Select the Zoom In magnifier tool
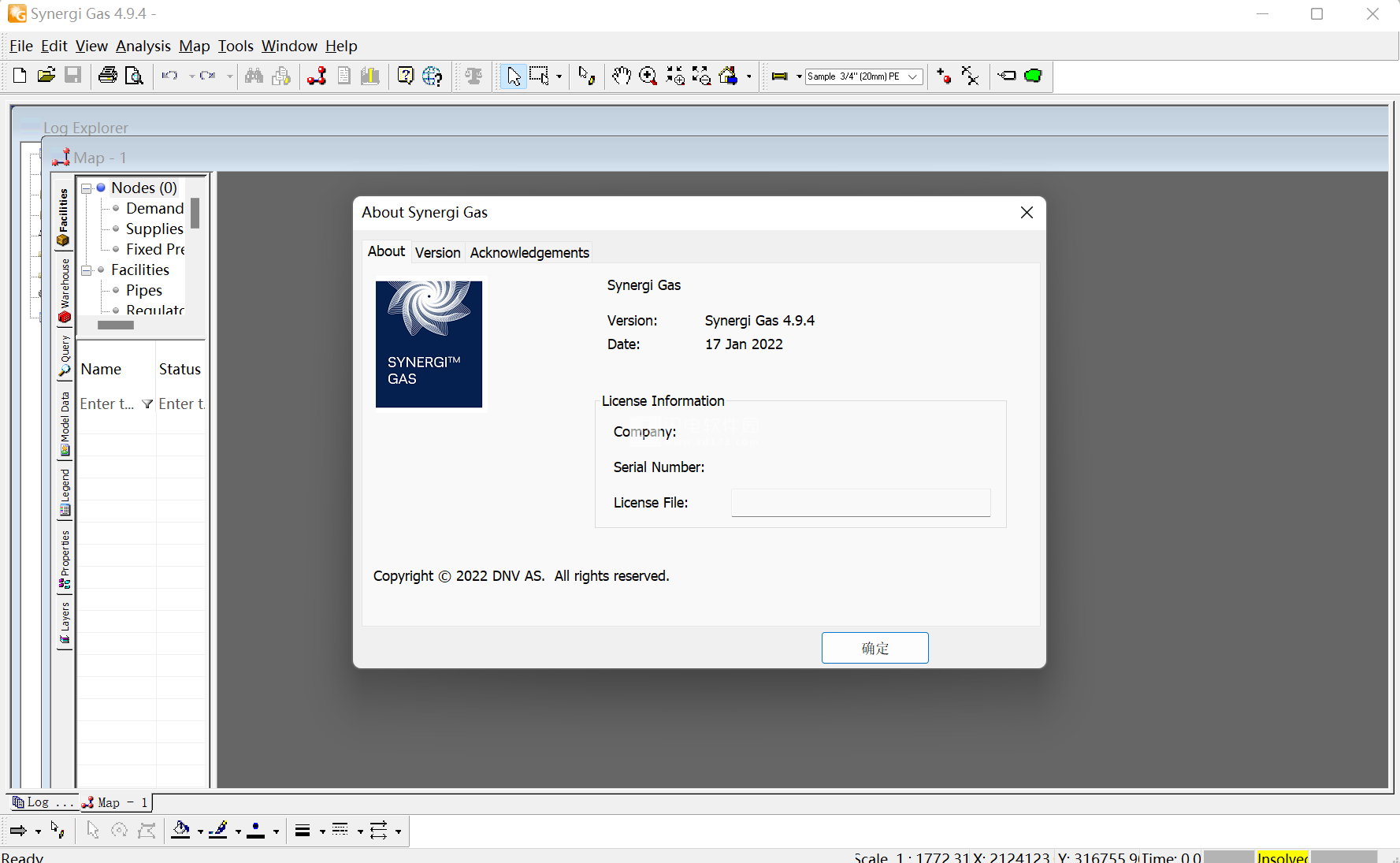1400x863 pixels. [x=648, y=76]
